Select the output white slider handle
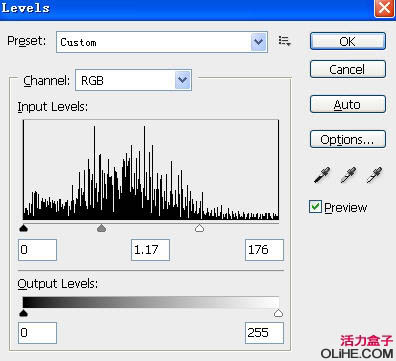Viewport: 396px width, 361px height. pyautogui.click(x=278, y=313)
